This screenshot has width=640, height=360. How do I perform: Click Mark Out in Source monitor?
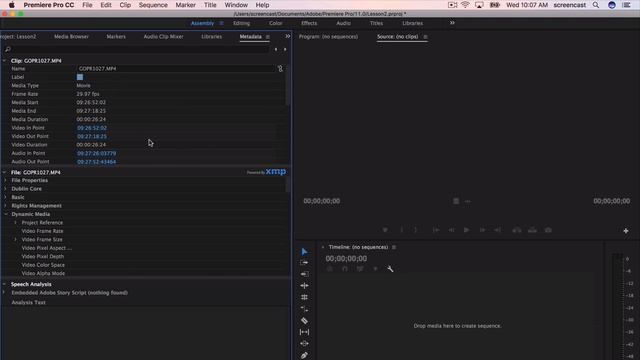(x=416, y=230)
